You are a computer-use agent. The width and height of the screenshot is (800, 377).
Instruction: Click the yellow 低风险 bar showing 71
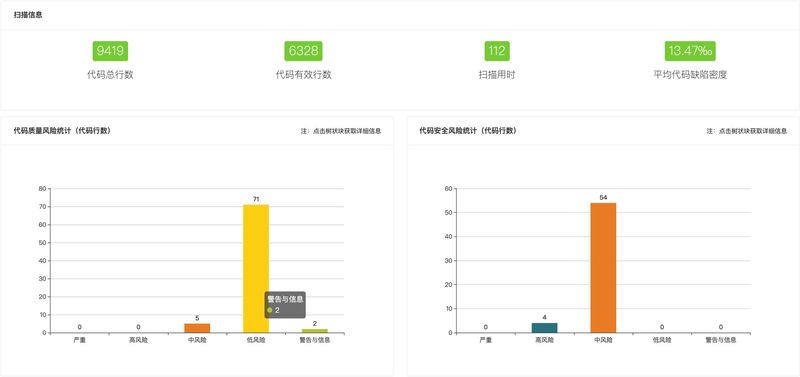256,269
